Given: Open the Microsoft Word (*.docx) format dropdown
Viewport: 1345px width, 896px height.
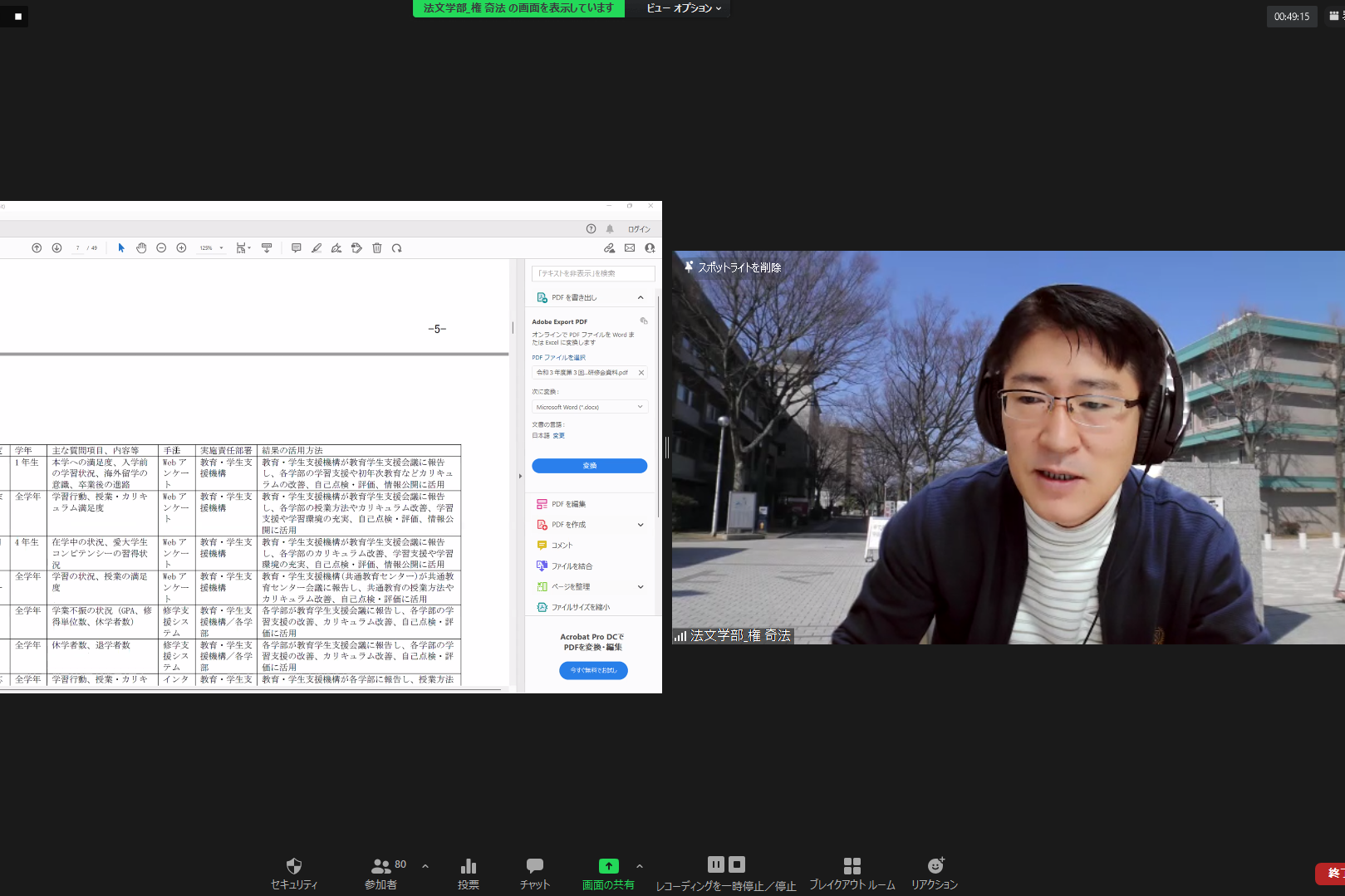Looking at the screenshot, I should click(590, 407).
